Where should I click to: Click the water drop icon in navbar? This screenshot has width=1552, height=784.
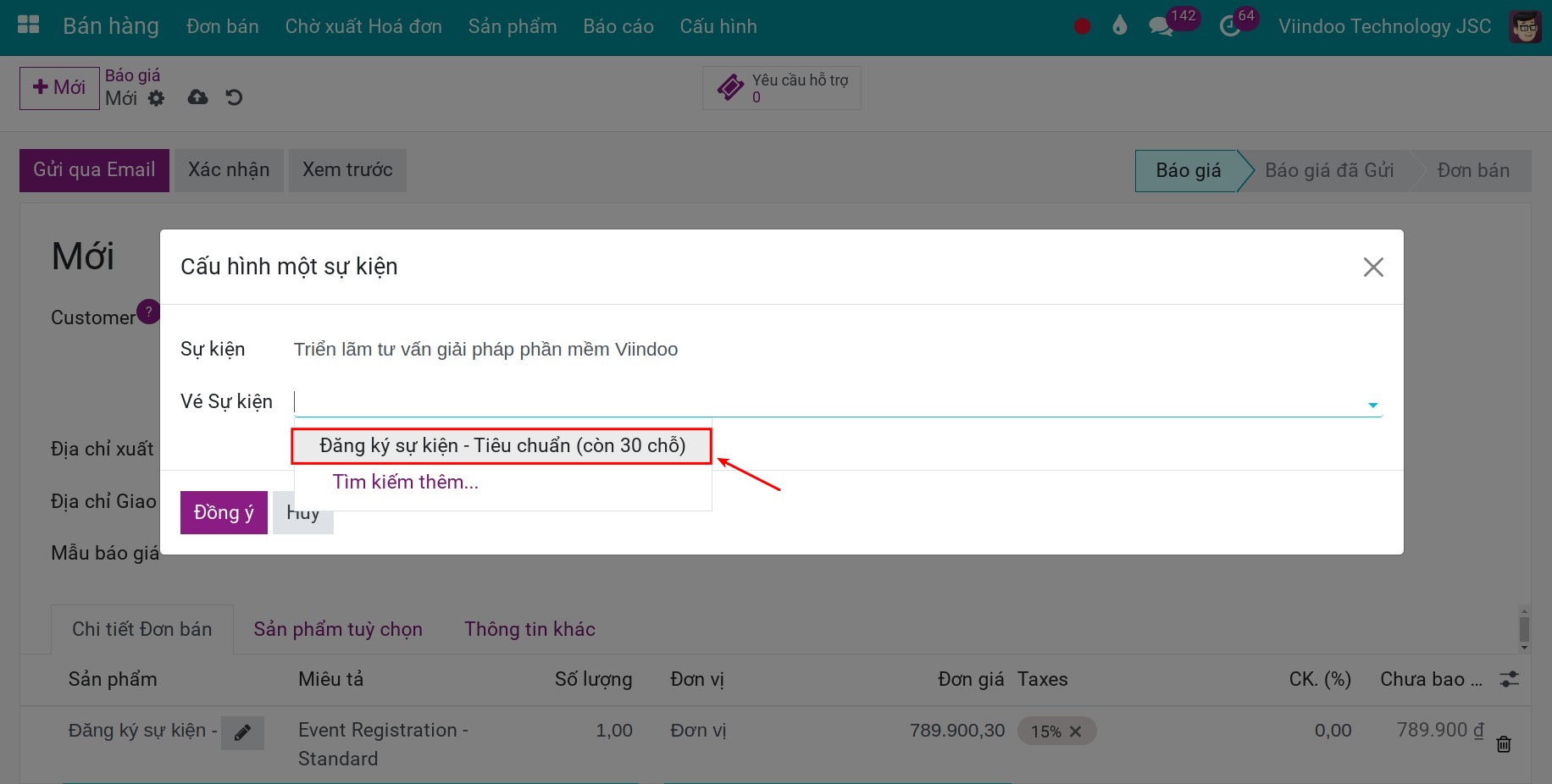click(x=1120, y=25)
